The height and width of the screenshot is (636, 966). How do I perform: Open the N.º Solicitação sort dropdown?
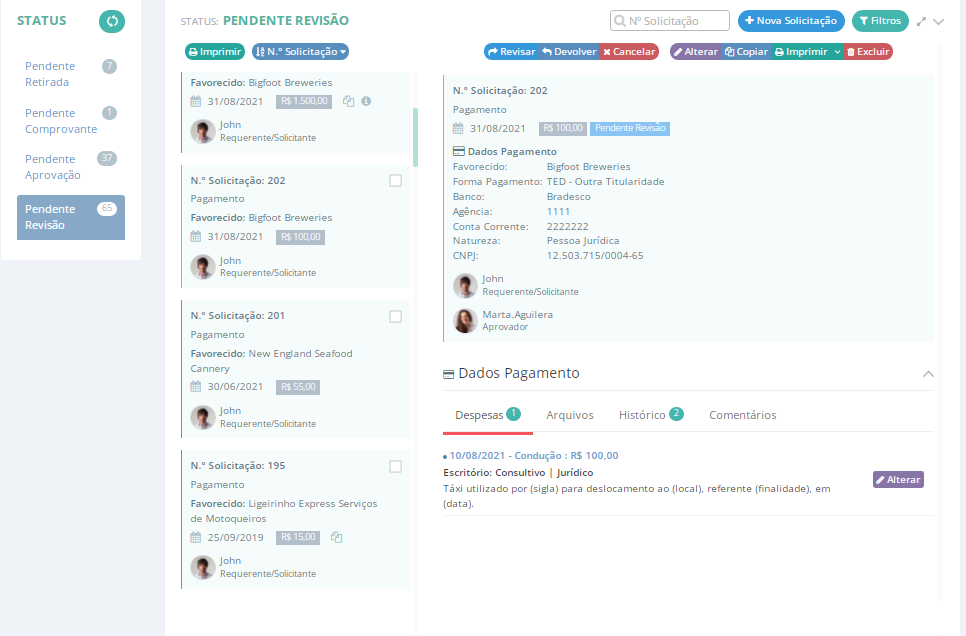pyautogui.click(x=300, y=51)
